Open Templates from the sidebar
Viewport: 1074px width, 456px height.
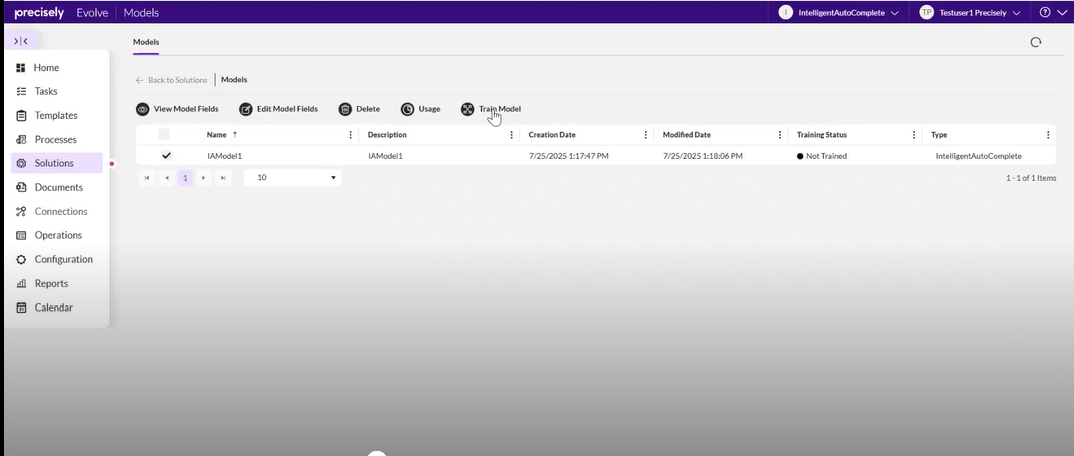[56, 116]
